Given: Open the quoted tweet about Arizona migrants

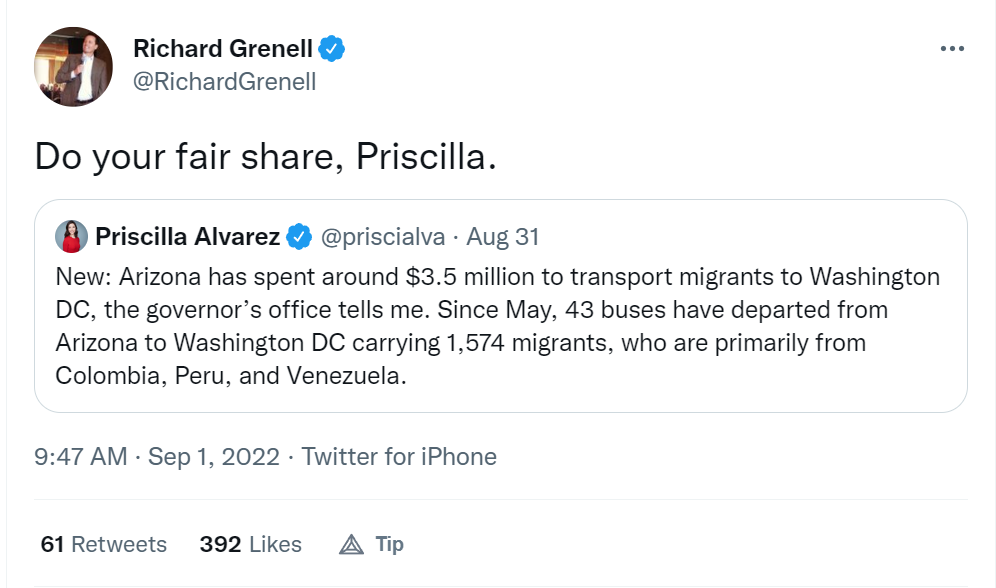Looking at the screenshot, I should click(x=500, y=325).
